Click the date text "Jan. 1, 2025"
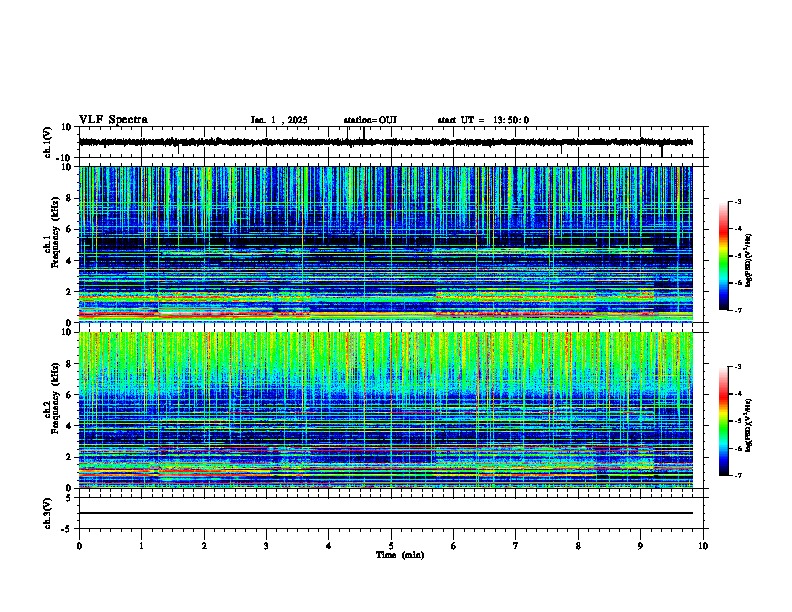 [x=279, y=120]
